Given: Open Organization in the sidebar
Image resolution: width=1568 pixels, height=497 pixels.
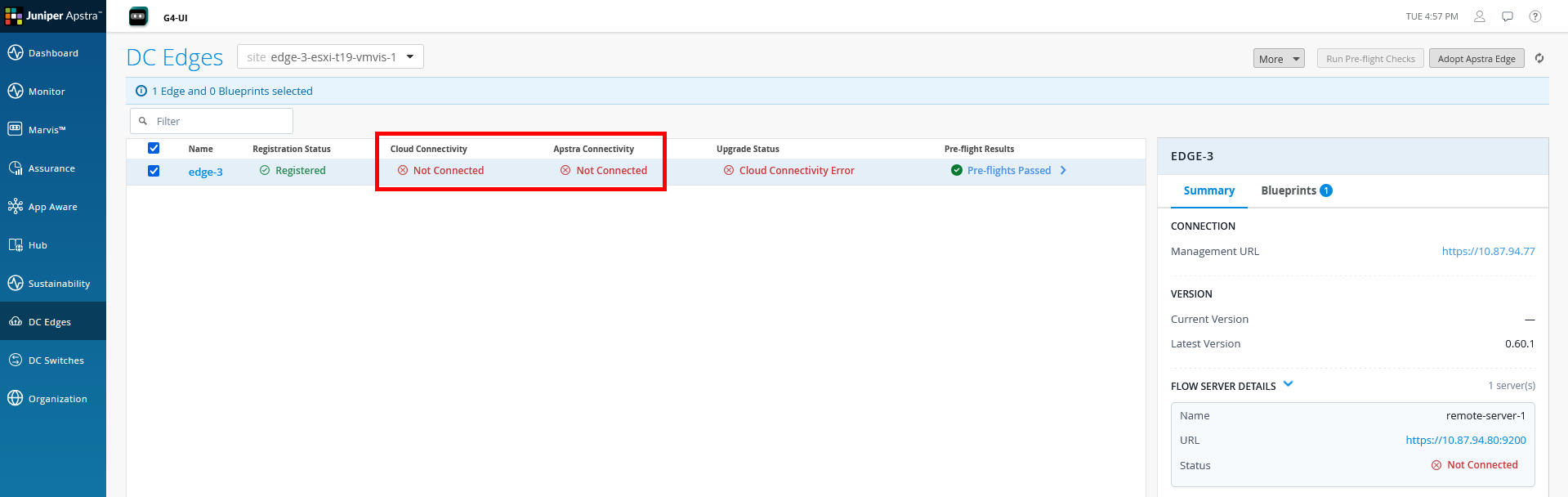Looking at the screenshot, I should point(53,399).
